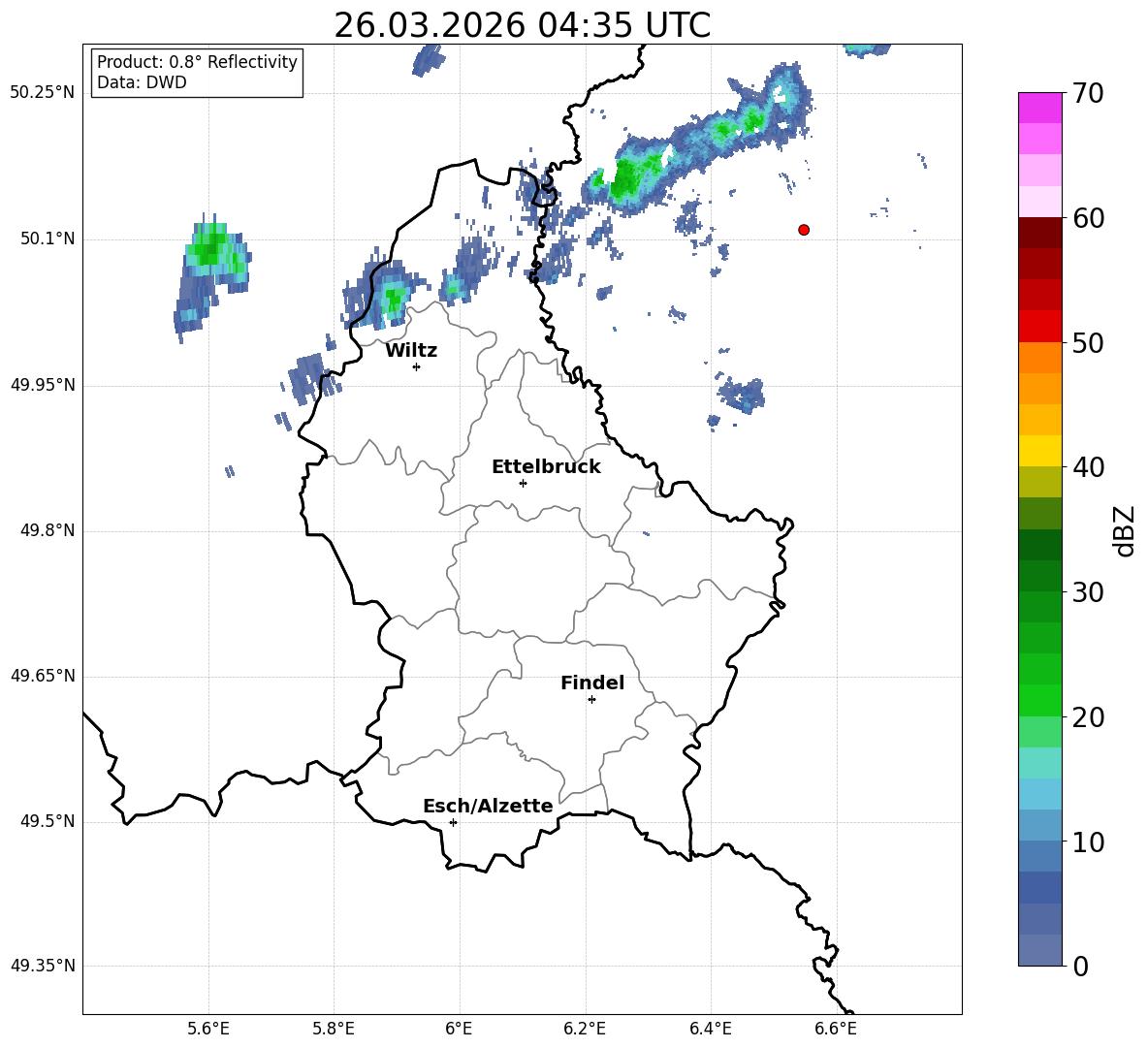
Task: Click the bright green colorbar swatch above 20
Action: click(1040, 700)
